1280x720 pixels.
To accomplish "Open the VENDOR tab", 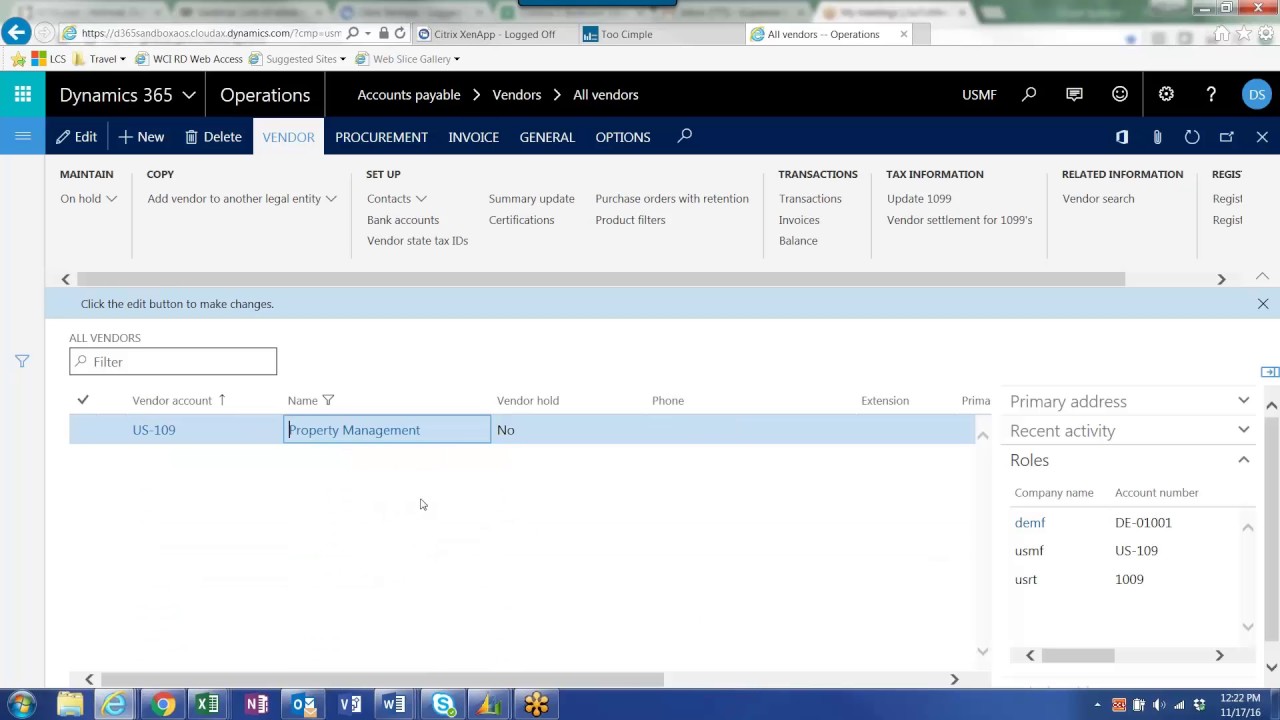I will click(288, 137).
